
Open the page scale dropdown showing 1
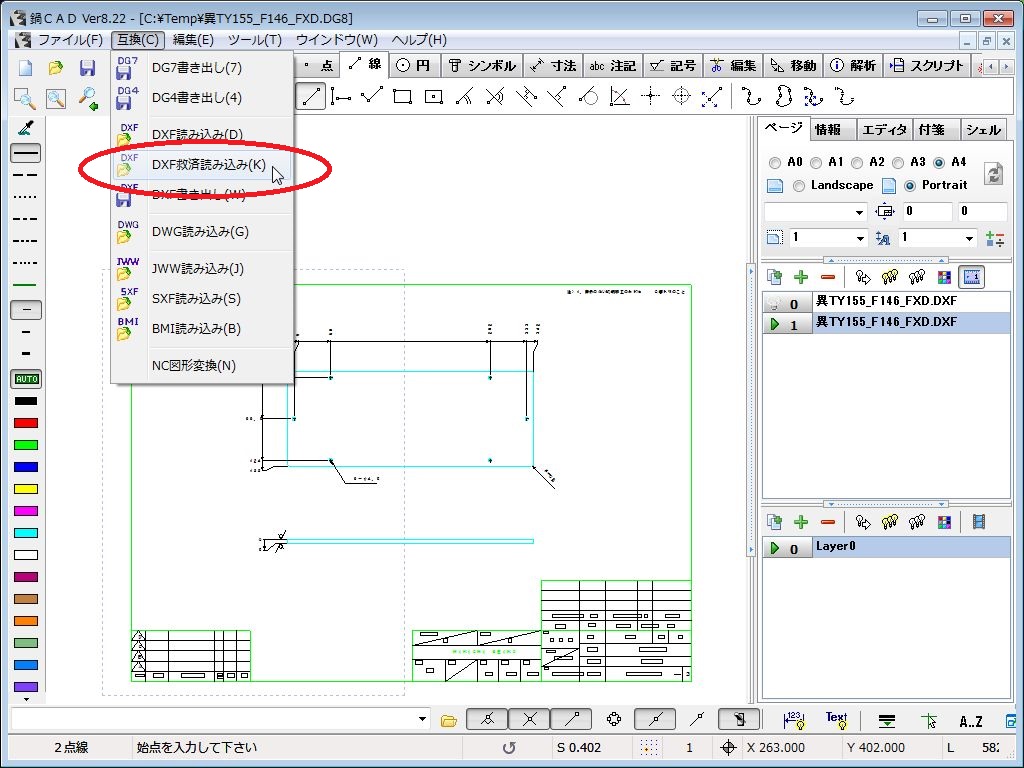(859, 238)
